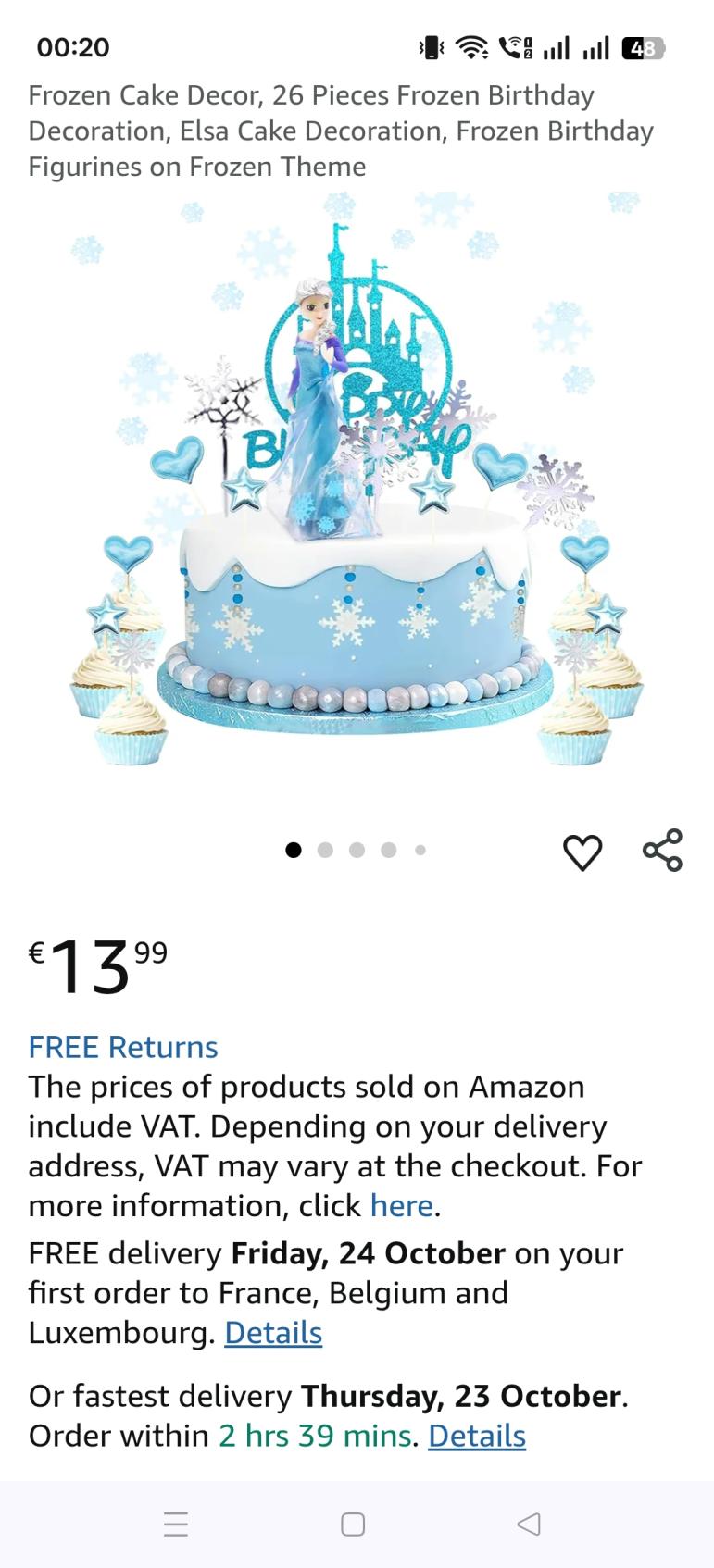Screen dimensions: 714x1568
Task: Switch to the second product image dot
Action: click(325, 850)
